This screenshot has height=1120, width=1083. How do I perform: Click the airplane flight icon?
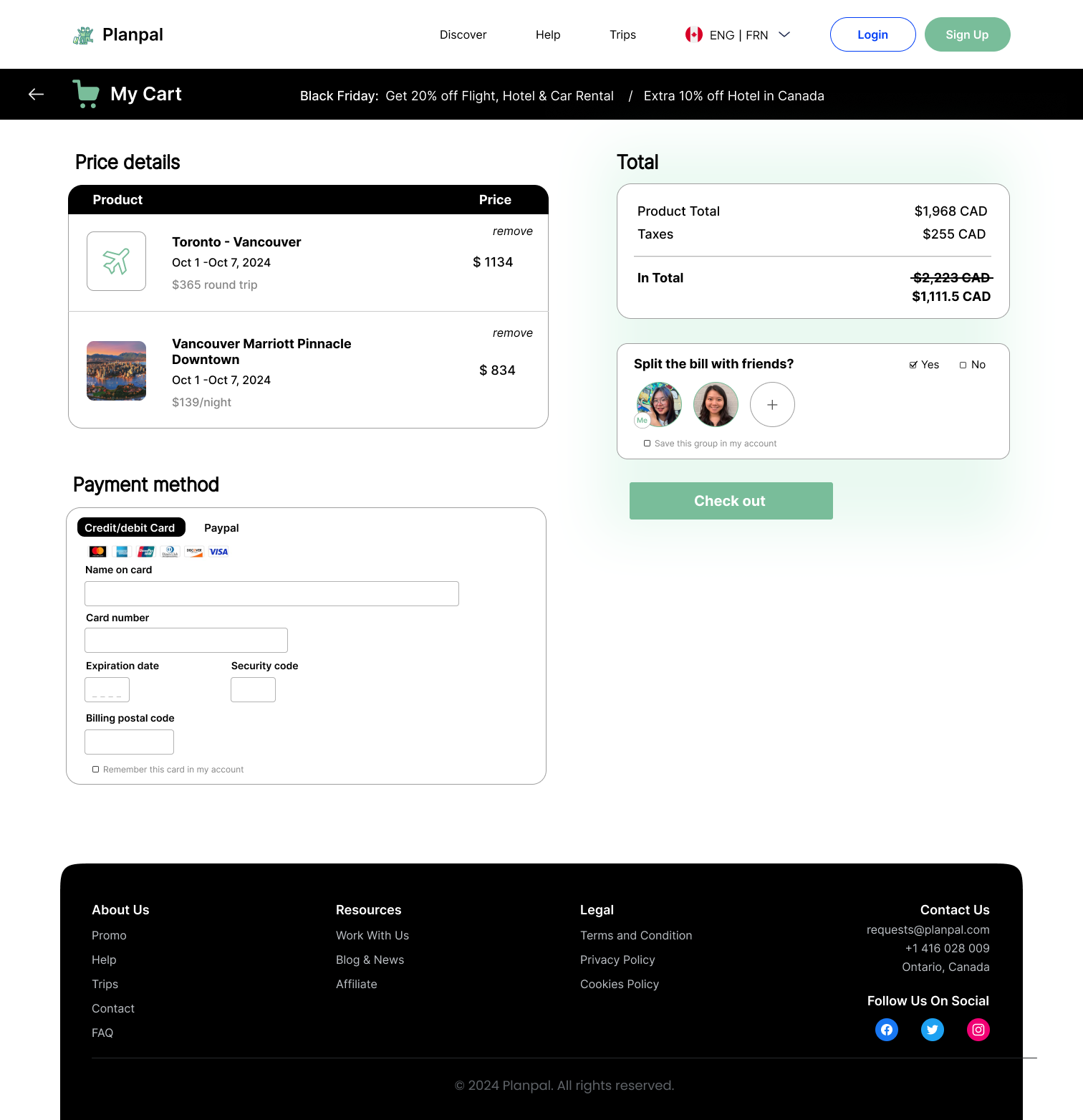(x=116, y=262)
